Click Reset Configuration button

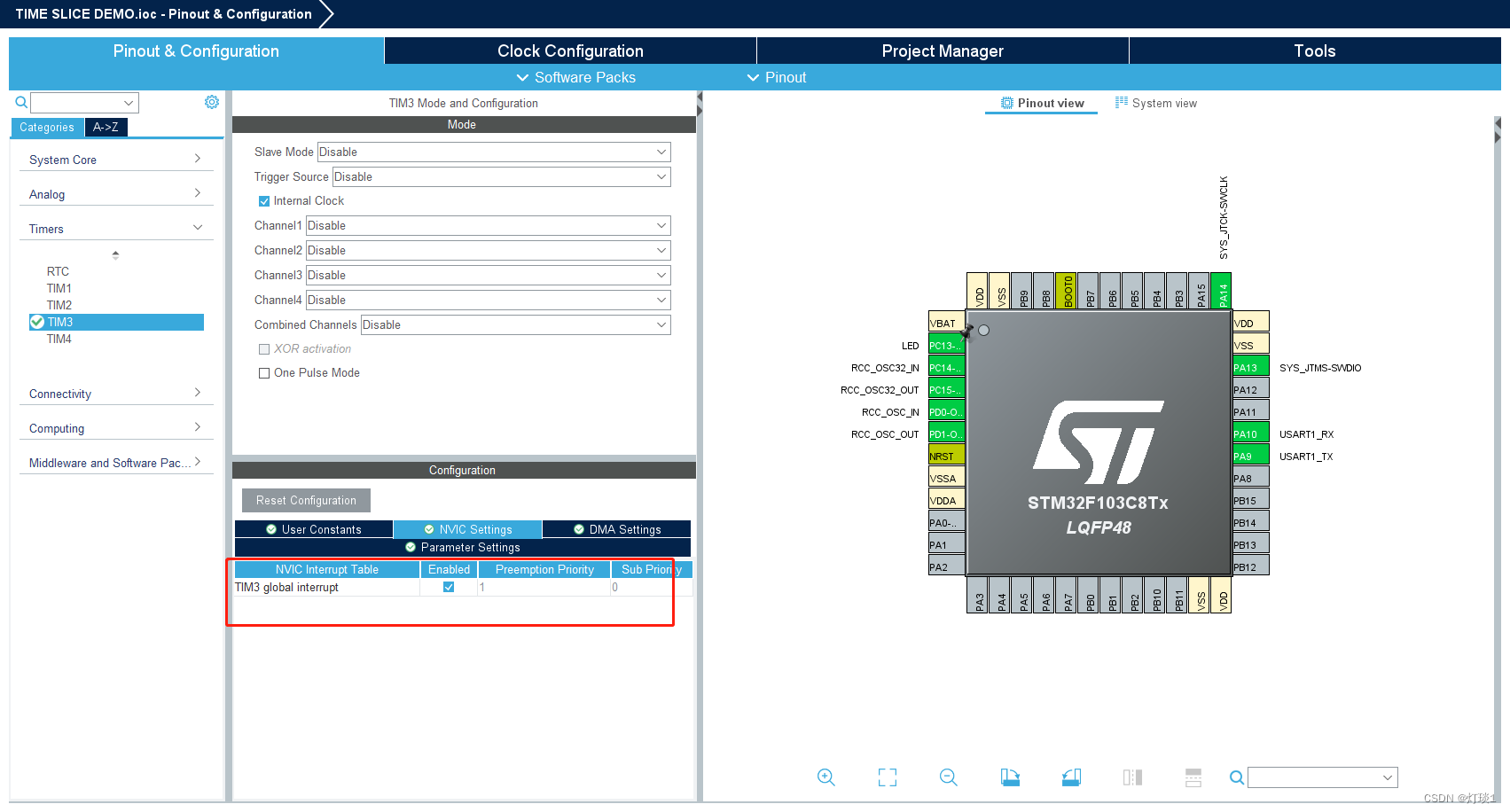[x=306, y=501]
